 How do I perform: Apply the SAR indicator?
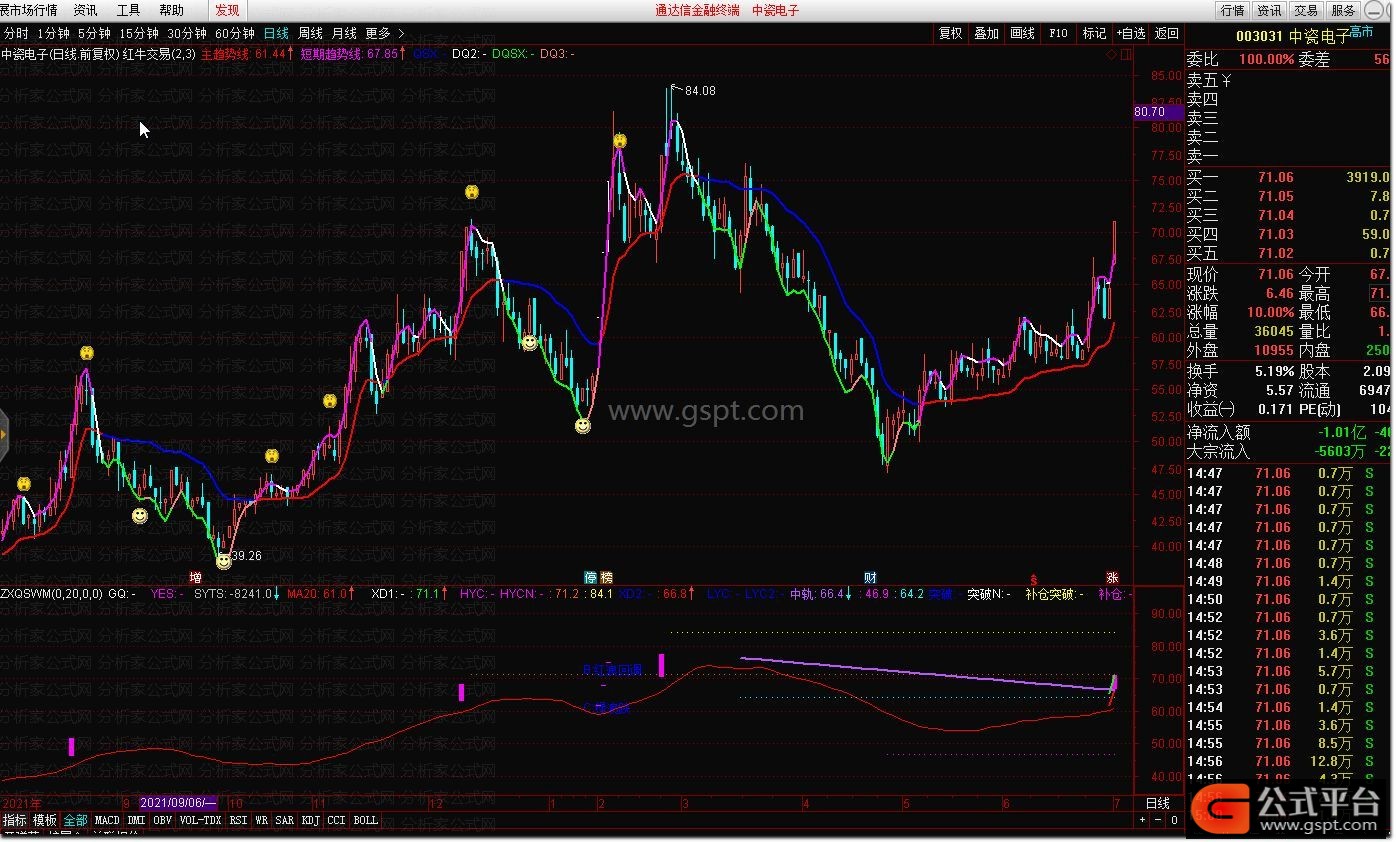285,820
